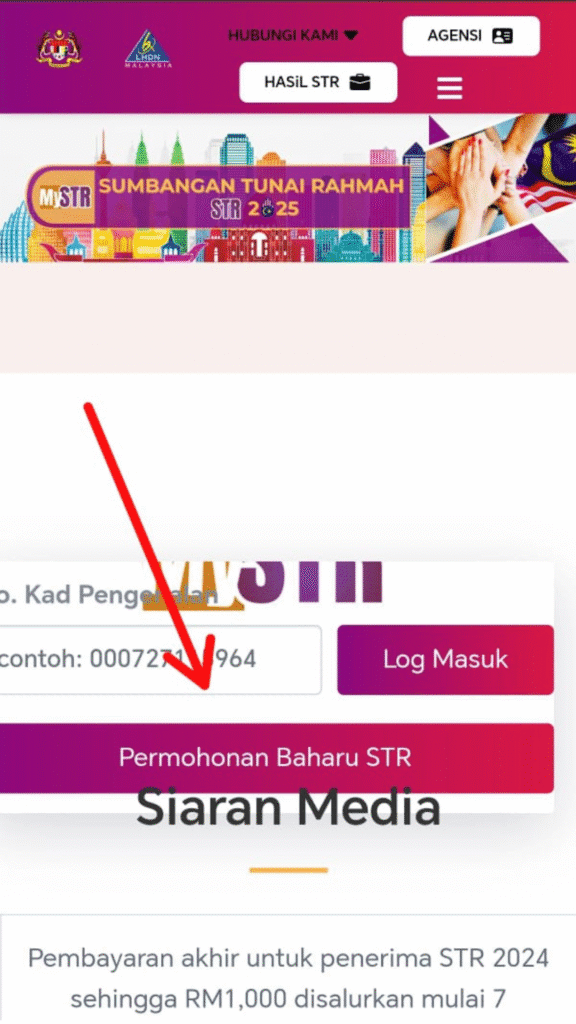Click the No. Kad Pengenalan label

pyautogui.click(x=108, y=594)
